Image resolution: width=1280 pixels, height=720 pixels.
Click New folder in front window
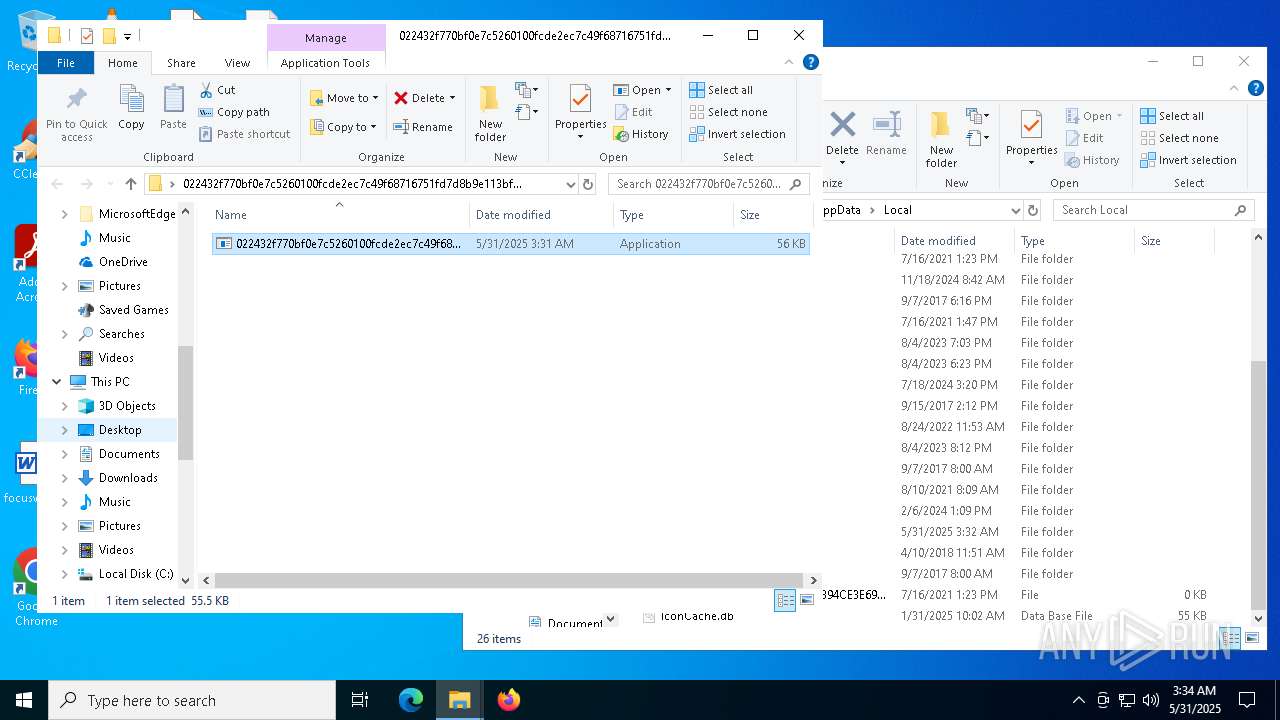(x=490, y=114)
